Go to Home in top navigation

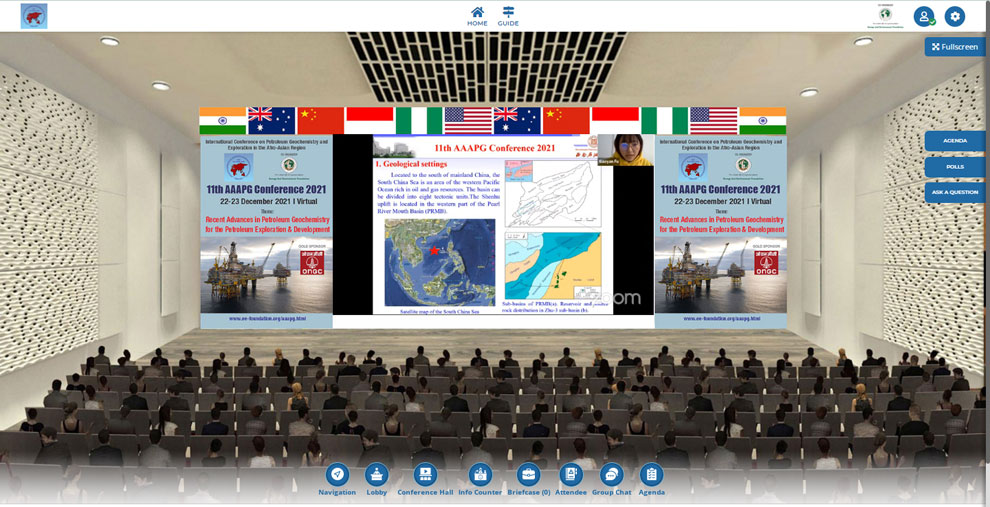click(x=477, y=16)
